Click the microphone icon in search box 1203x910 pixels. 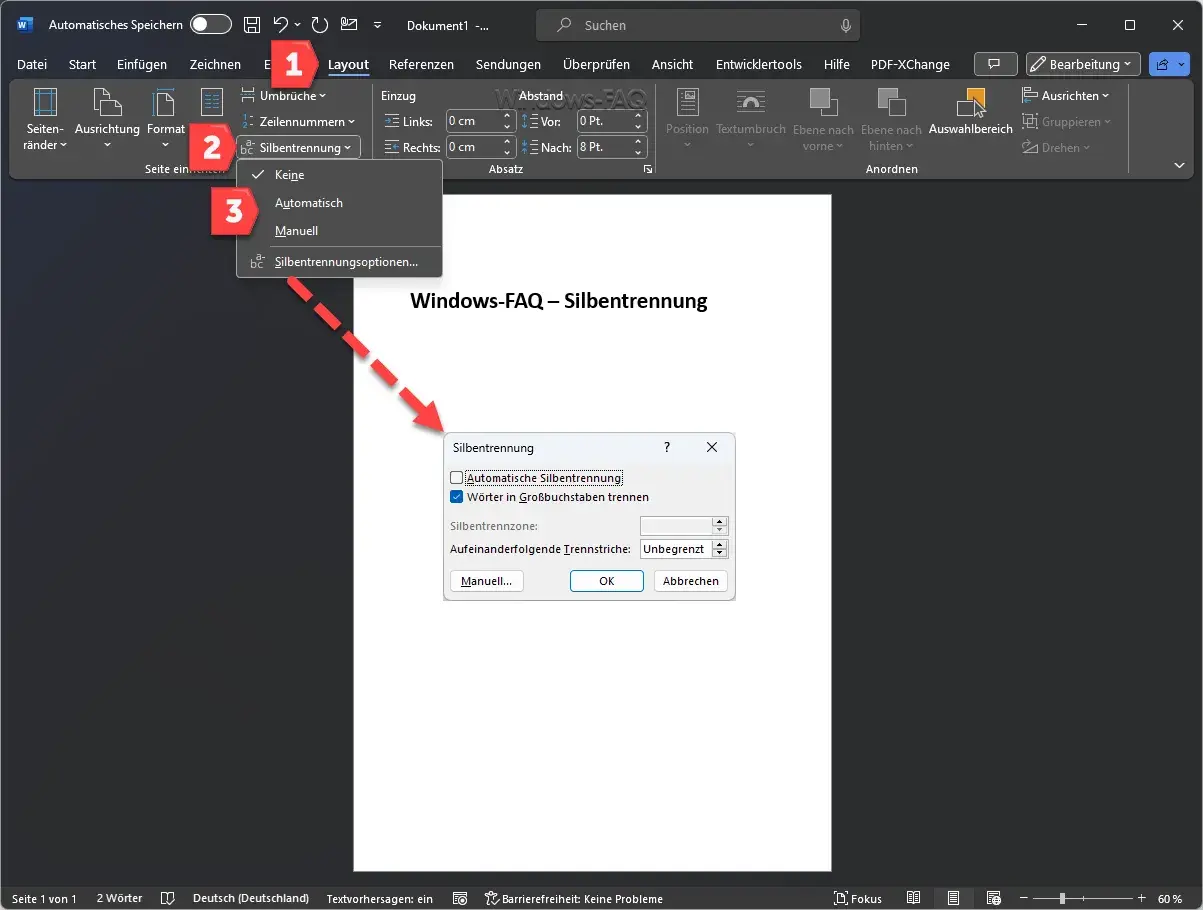pos(846,25)
